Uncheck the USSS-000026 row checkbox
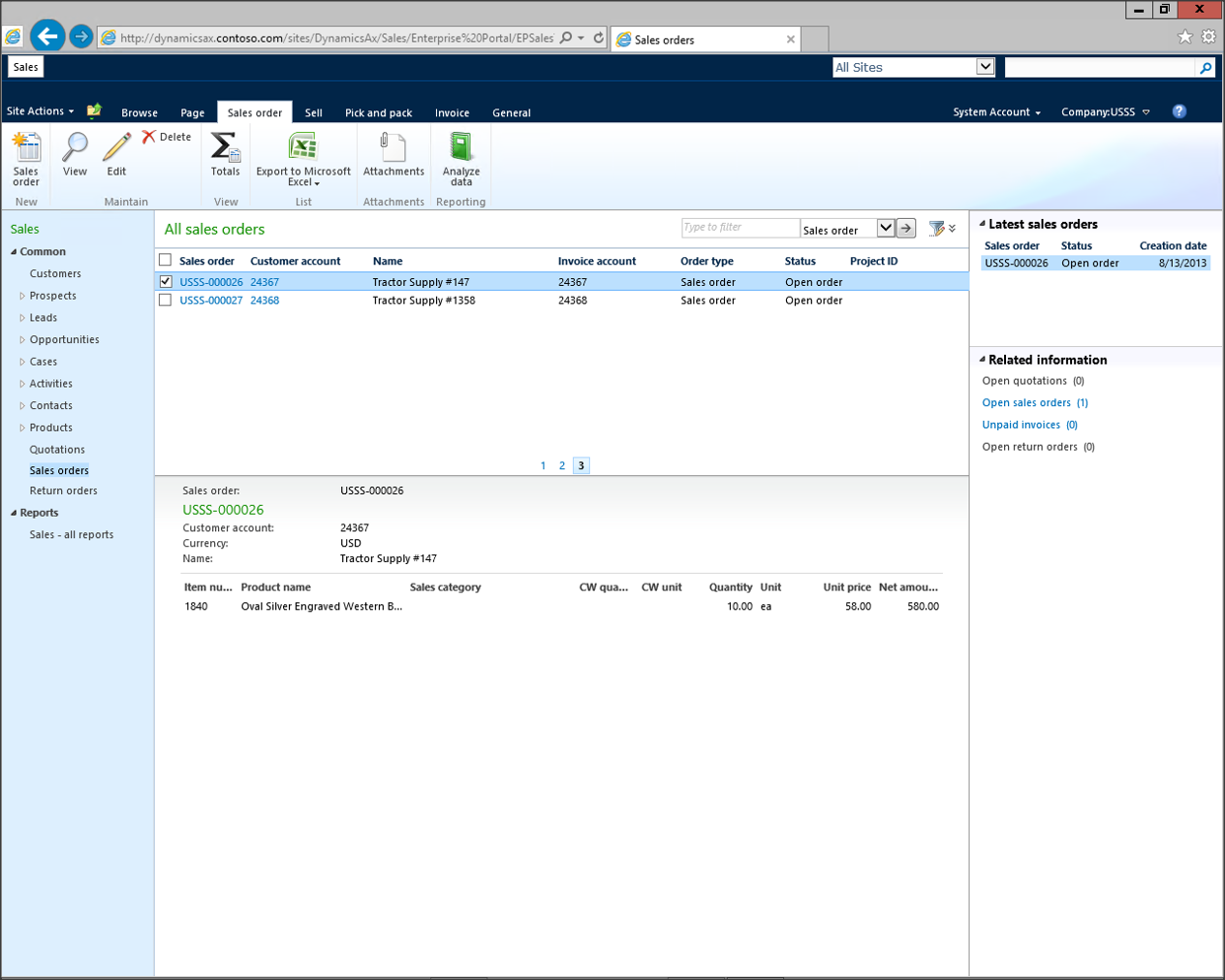This screenshot has height=980, width=1225. (166, 282)
